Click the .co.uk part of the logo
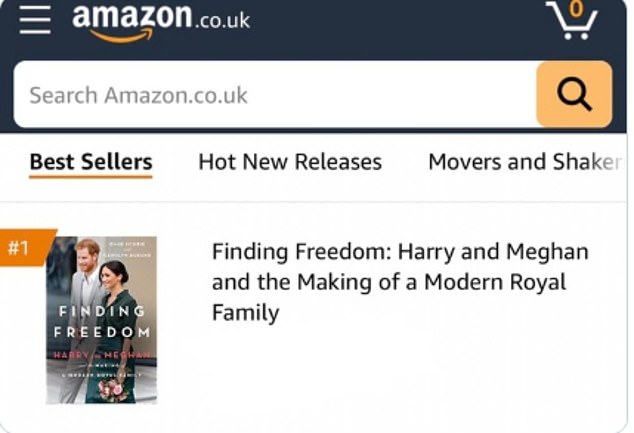The image size is (634, 433). click(222, 20)
